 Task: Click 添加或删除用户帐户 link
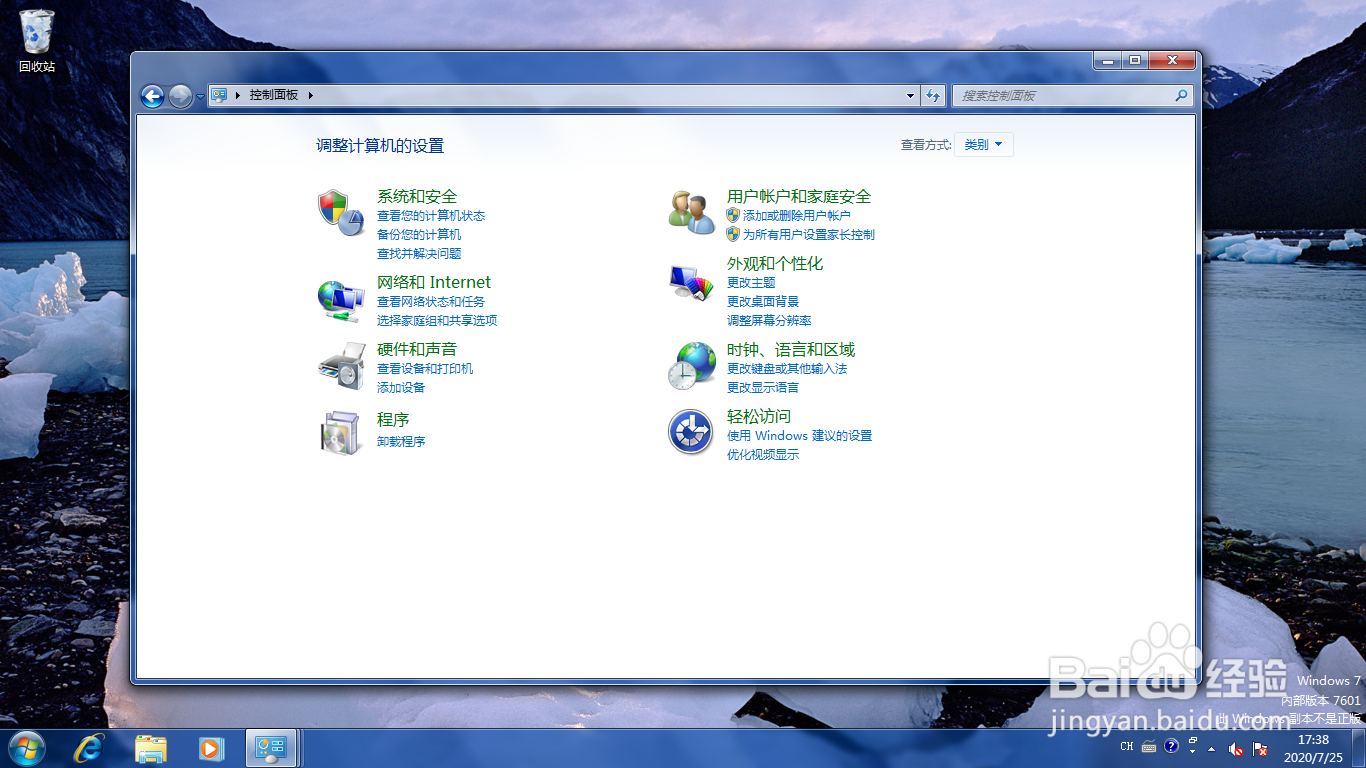(797, 216)
